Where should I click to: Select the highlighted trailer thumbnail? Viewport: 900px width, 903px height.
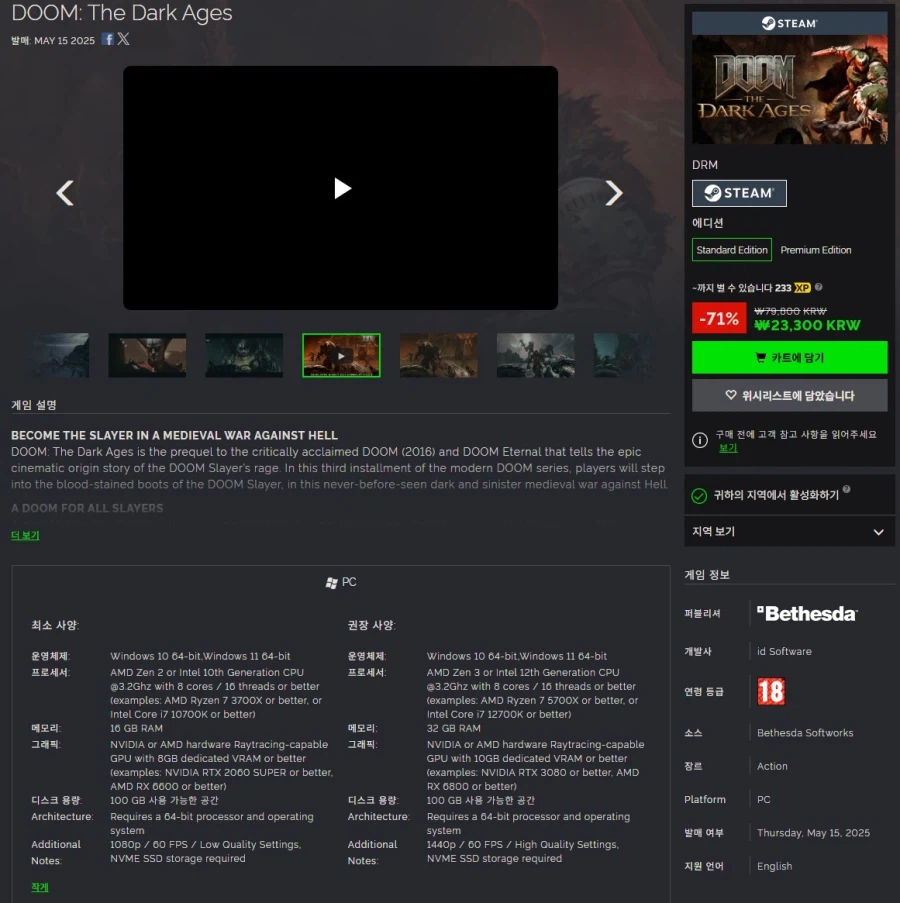click(340, 355)
